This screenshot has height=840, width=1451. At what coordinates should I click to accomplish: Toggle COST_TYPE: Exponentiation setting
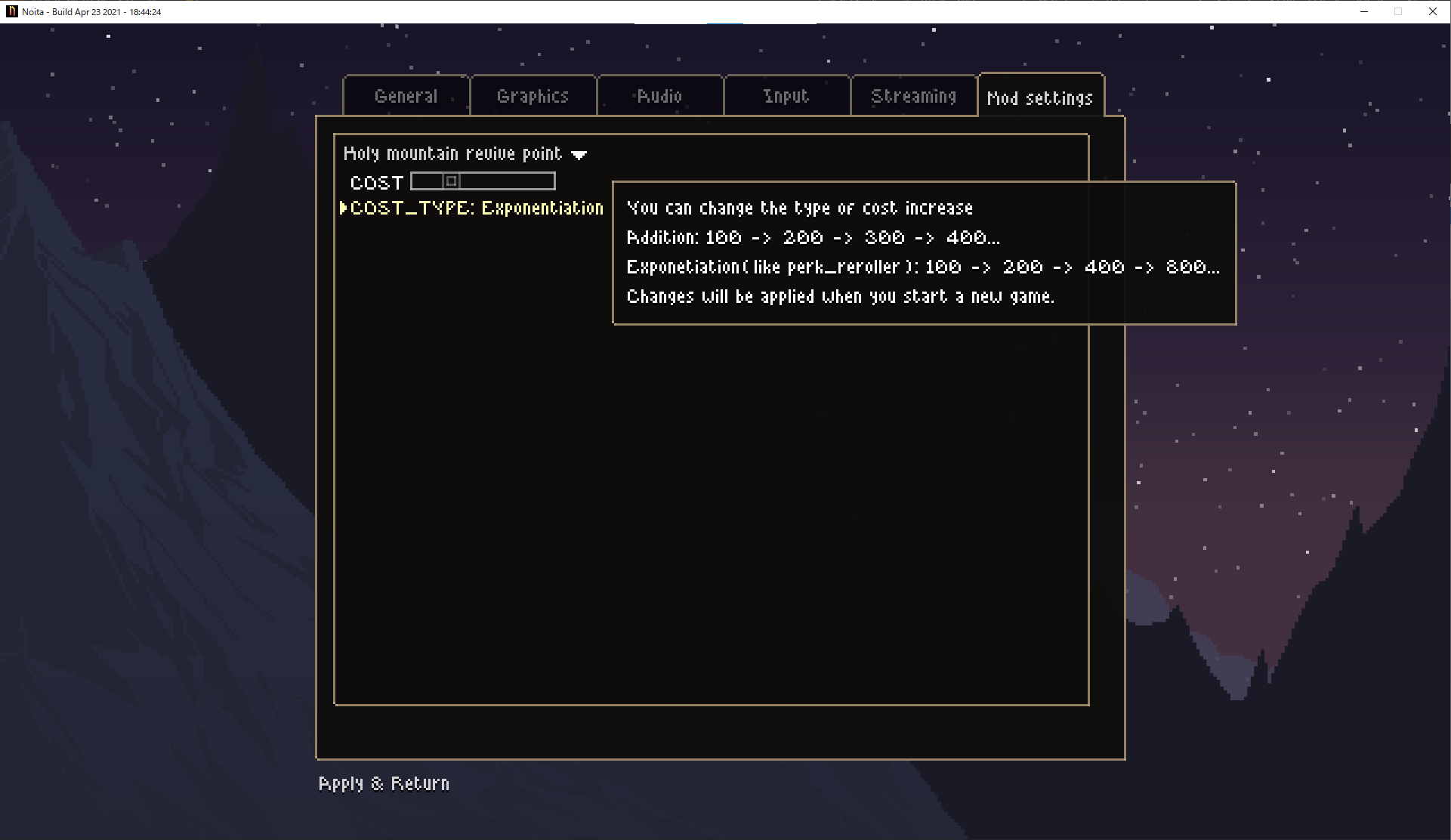(477, 208)
